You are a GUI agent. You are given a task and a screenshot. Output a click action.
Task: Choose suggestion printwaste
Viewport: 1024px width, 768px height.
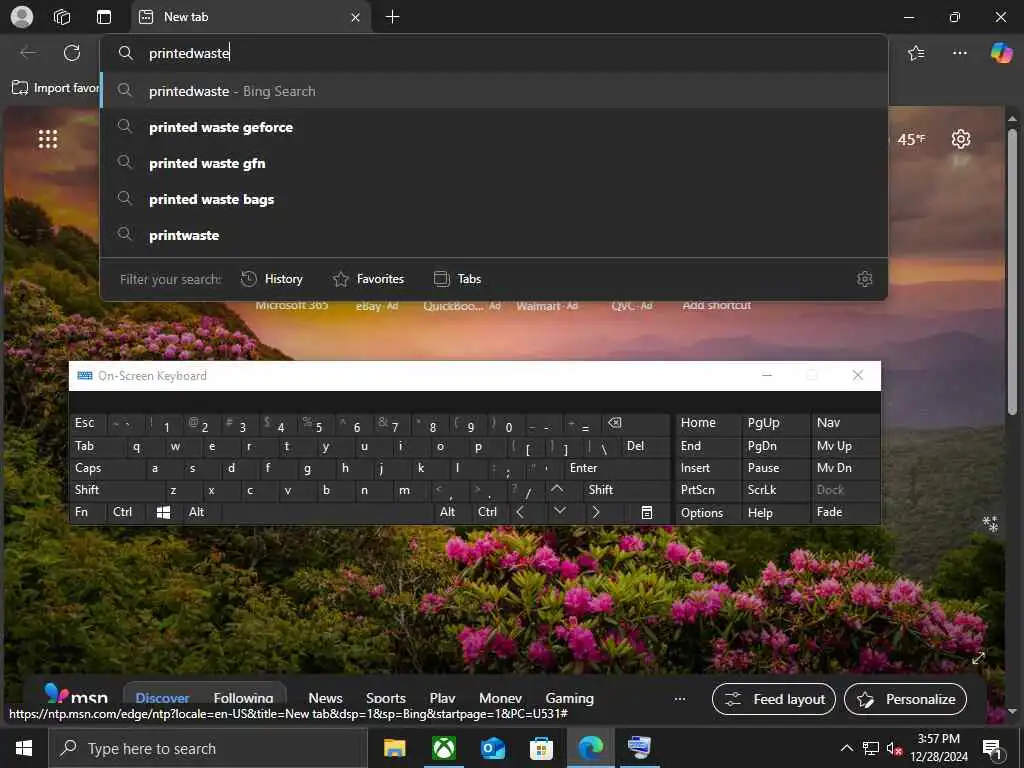pos(494,235)
